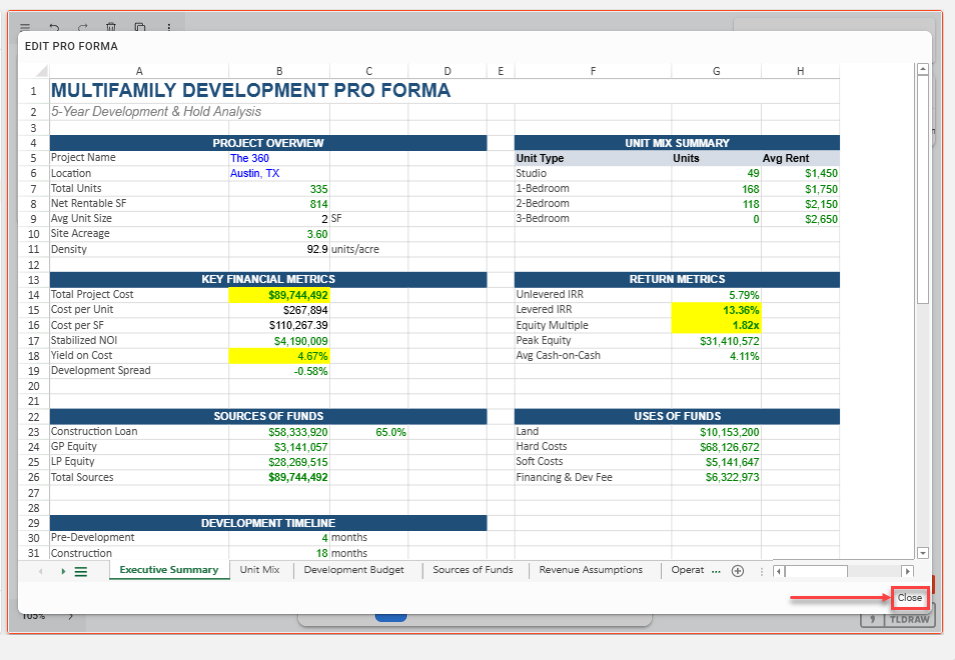
Task: Click the vertical scrollbar up arrow
Action: pos(923,69)
